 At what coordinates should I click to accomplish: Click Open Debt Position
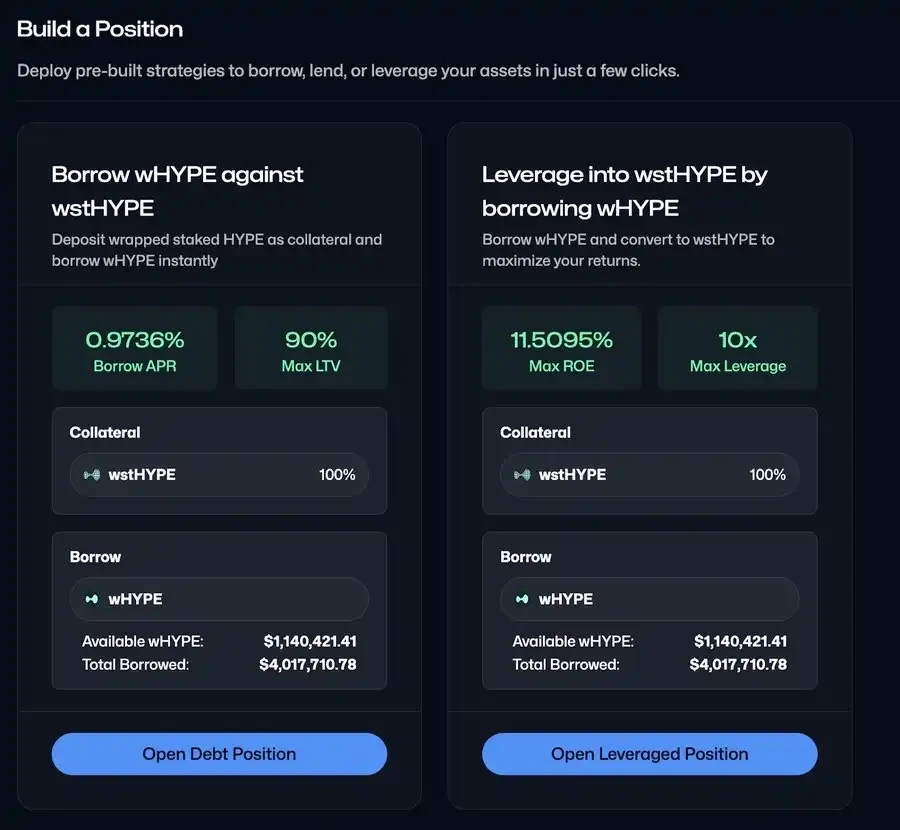click(x=219, y=754)
